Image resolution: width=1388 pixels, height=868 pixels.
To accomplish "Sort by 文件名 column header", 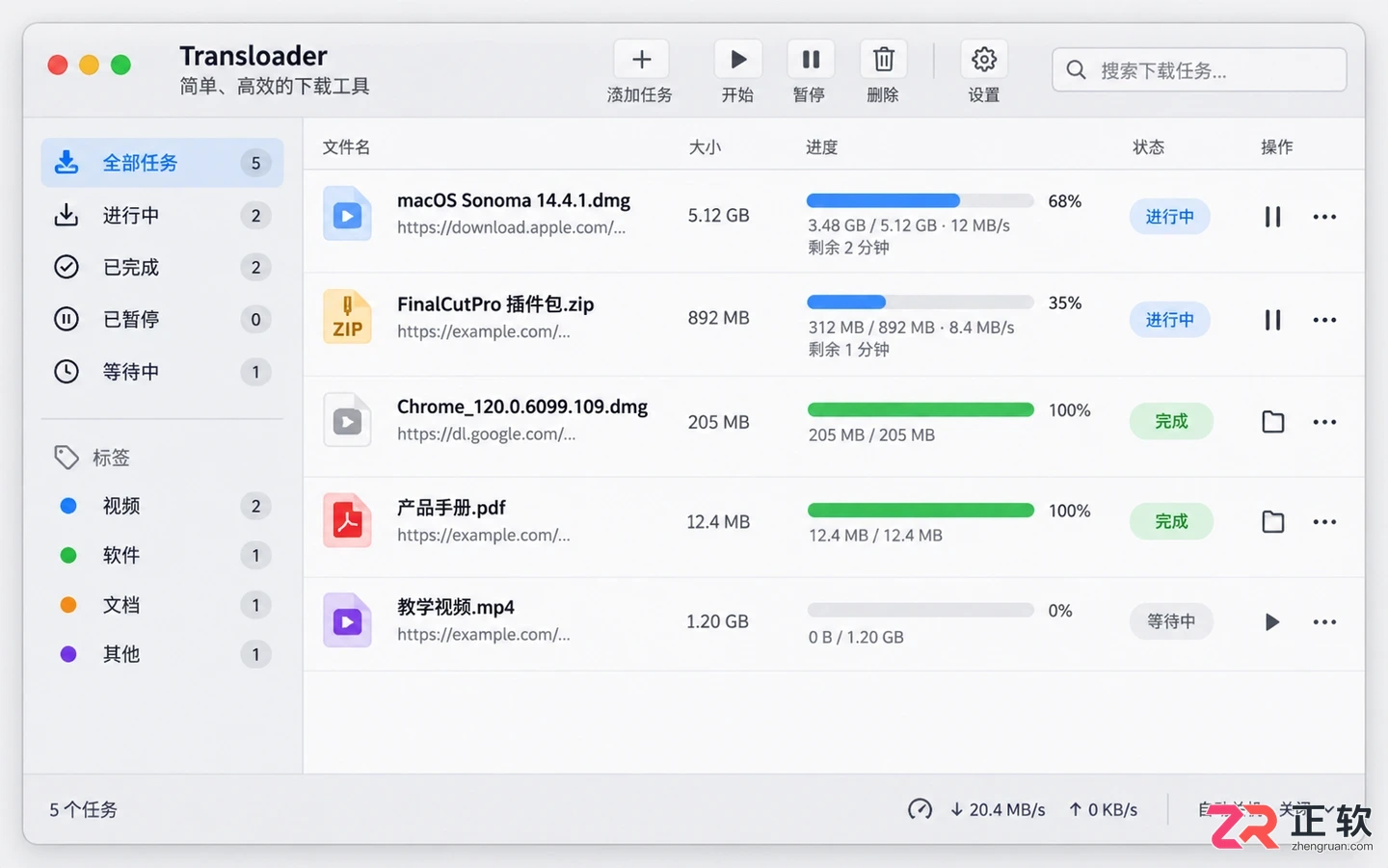I will pyautogui.click(x=346, y=147).
